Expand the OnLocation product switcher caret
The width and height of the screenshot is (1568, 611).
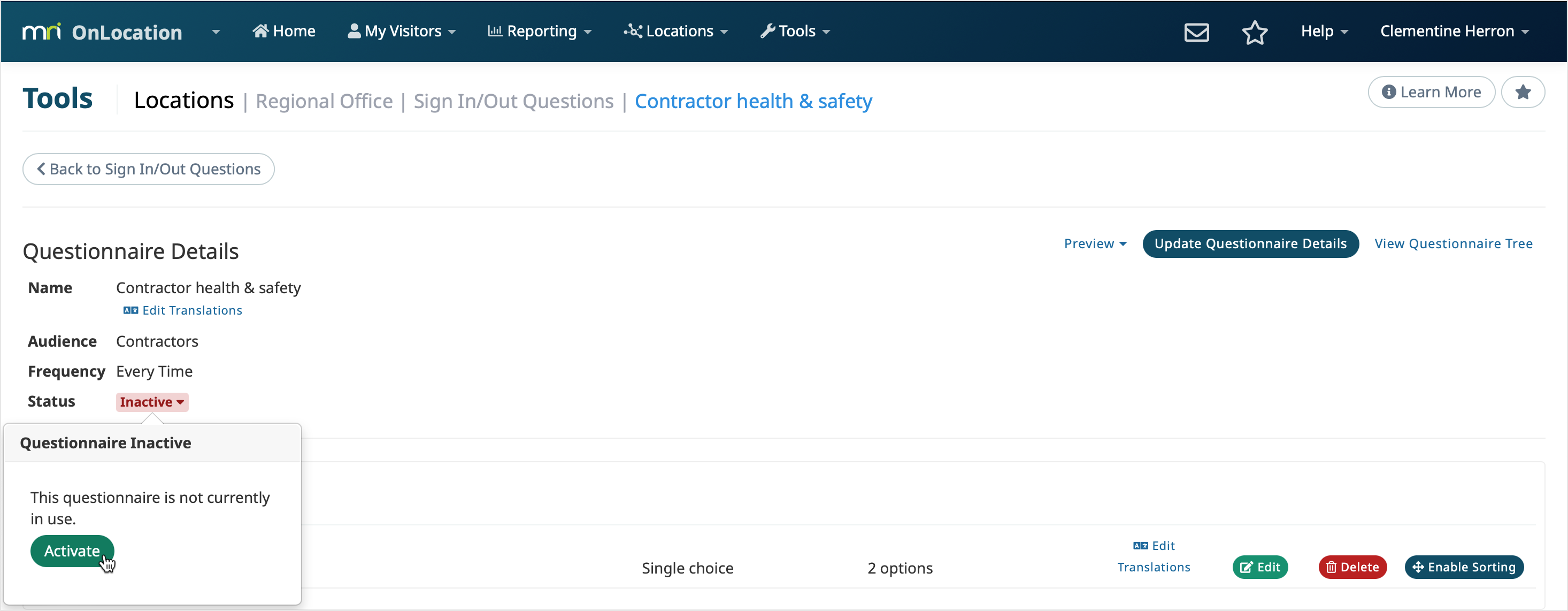(216, 32)
